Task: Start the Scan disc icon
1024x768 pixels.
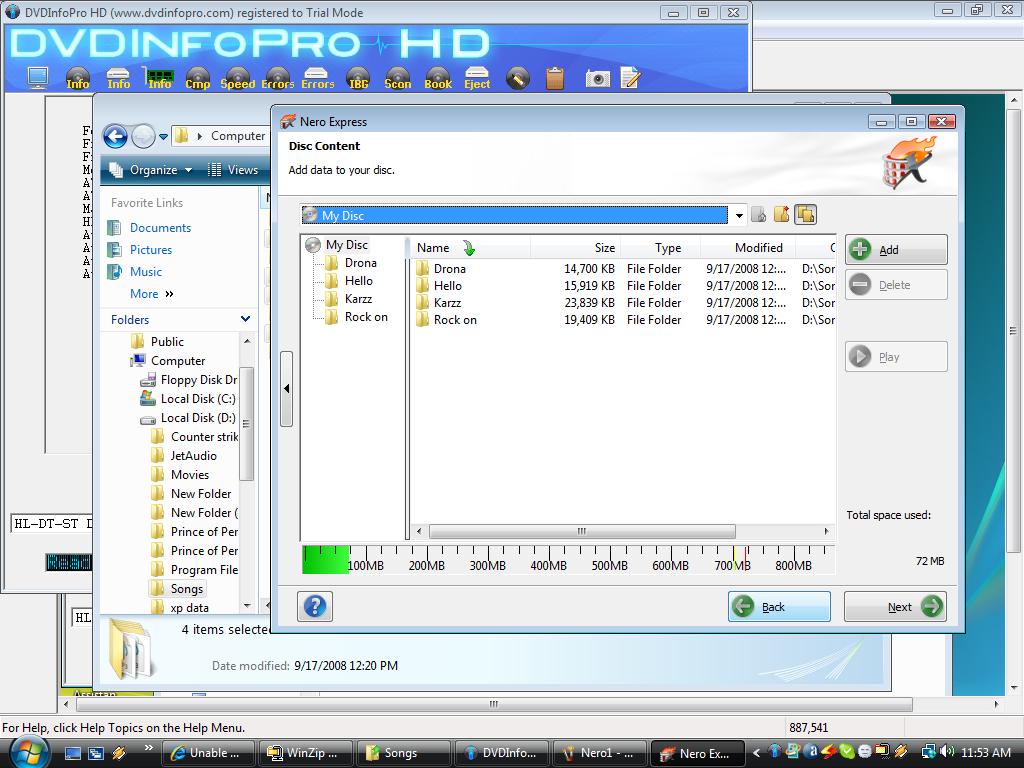Action: click(398, 78)
